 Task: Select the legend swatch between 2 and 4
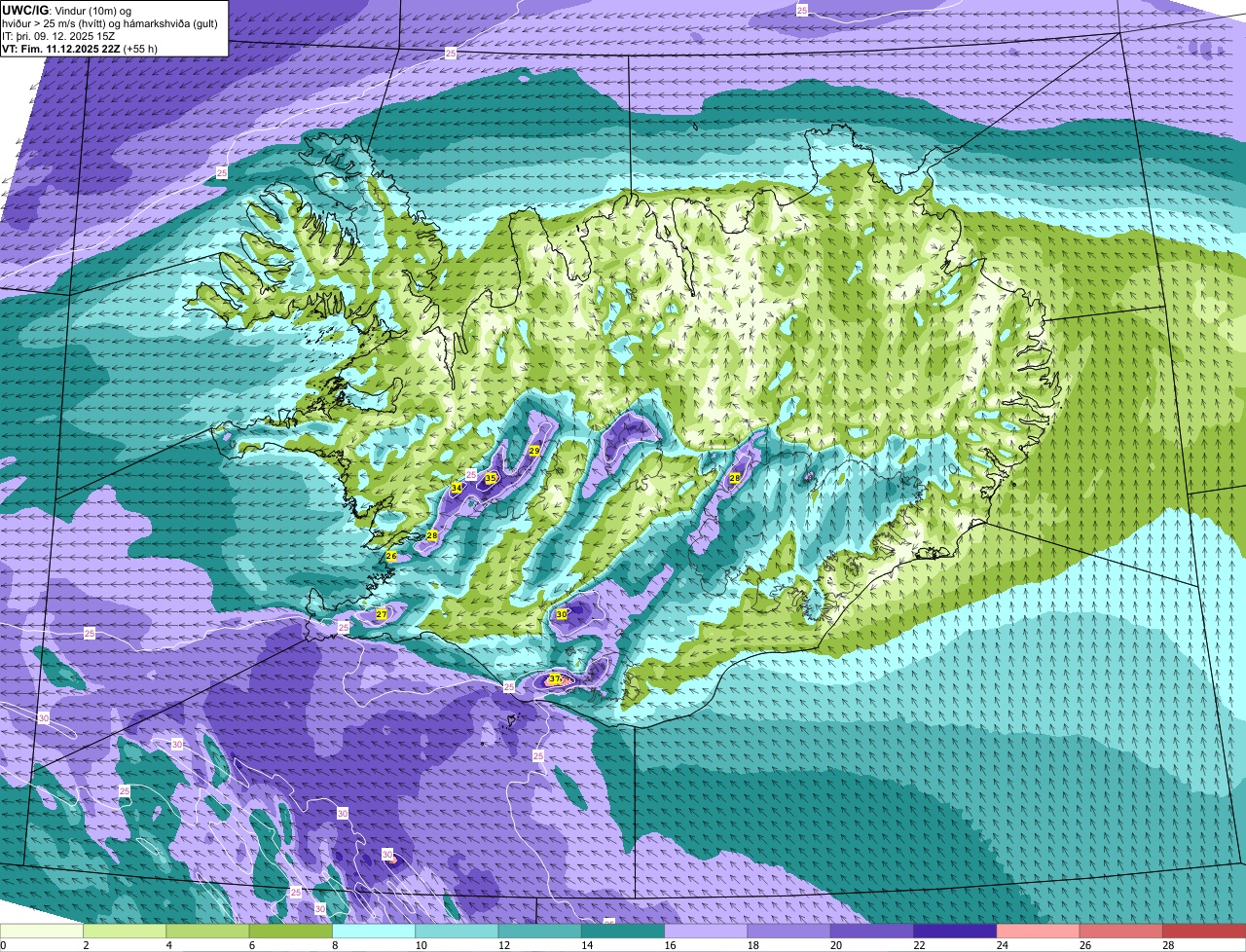click(x=126, y=932)
